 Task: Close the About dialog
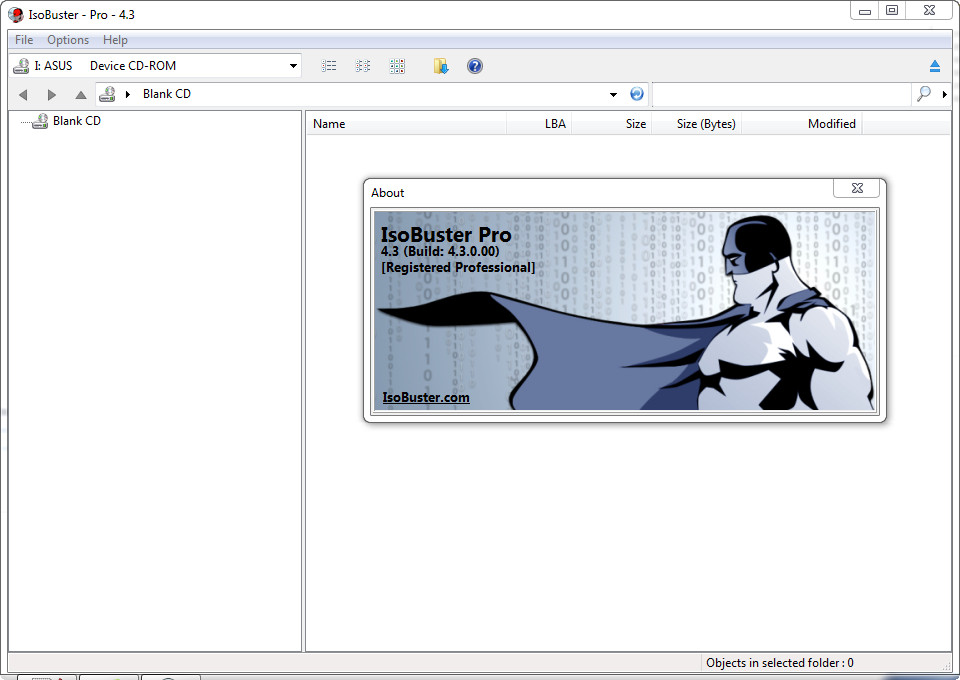[857, 189]
